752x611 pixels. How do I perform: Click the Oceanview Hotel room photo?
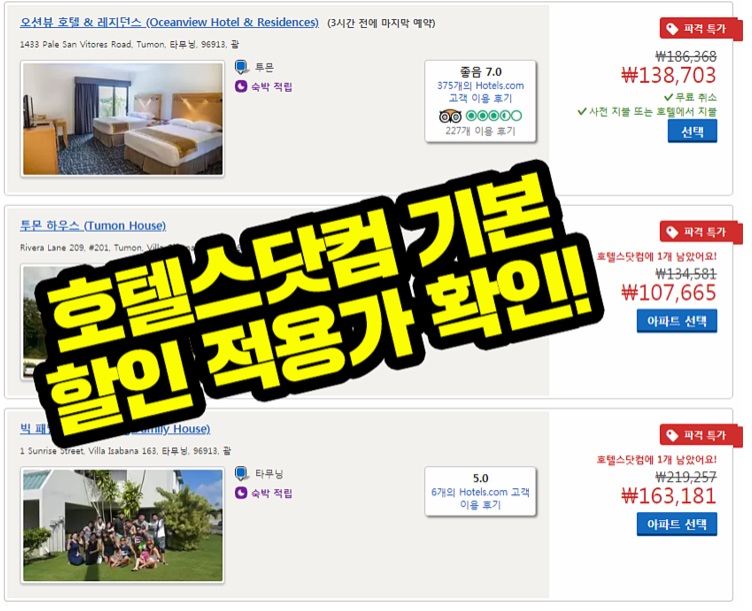coord(122,119)
